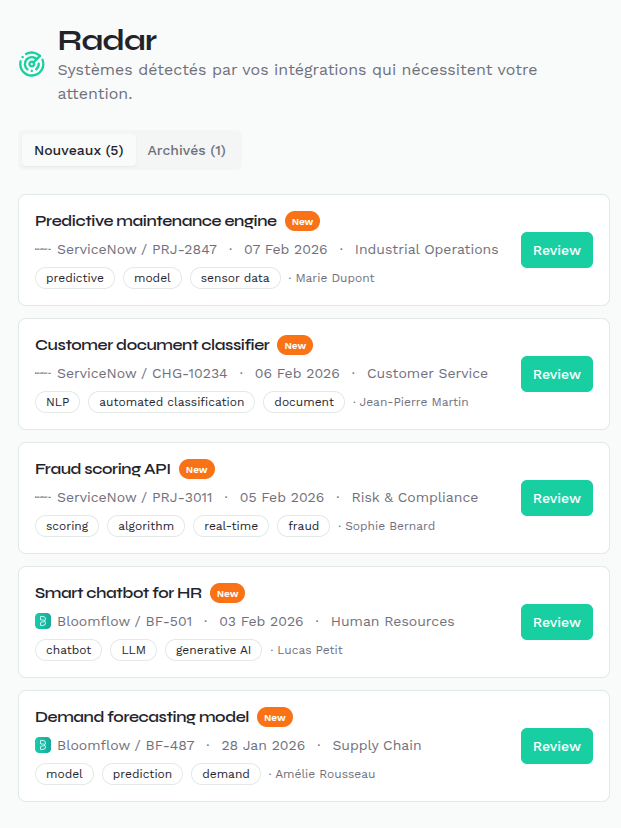Review the Predictive maintenance engine
The image size is (621, 828).
556,250
